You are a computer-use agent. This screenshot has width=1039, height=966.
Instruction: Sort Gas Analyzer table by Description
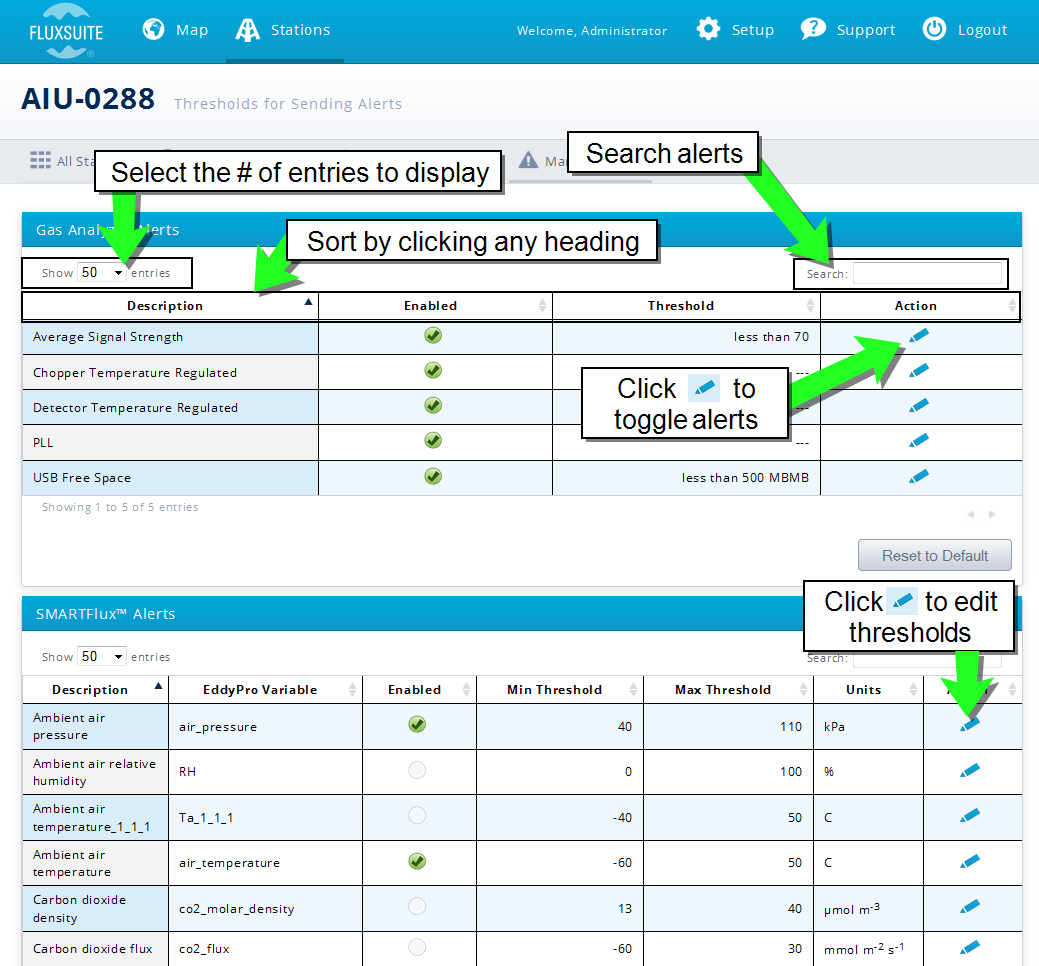(x=170, y=305)
